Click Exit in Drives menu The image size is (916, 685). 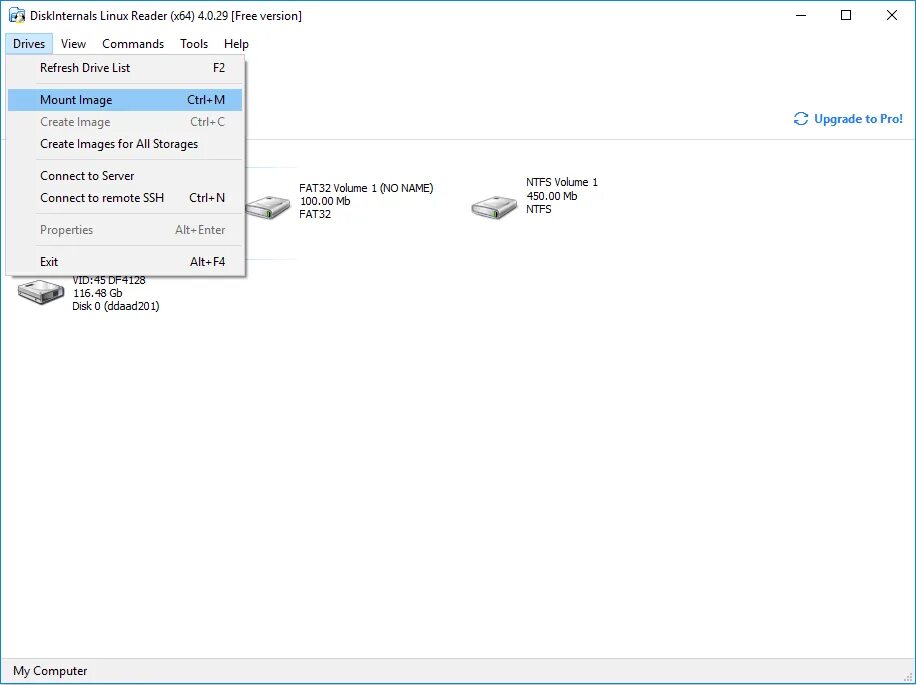click(x=125, y=262)
